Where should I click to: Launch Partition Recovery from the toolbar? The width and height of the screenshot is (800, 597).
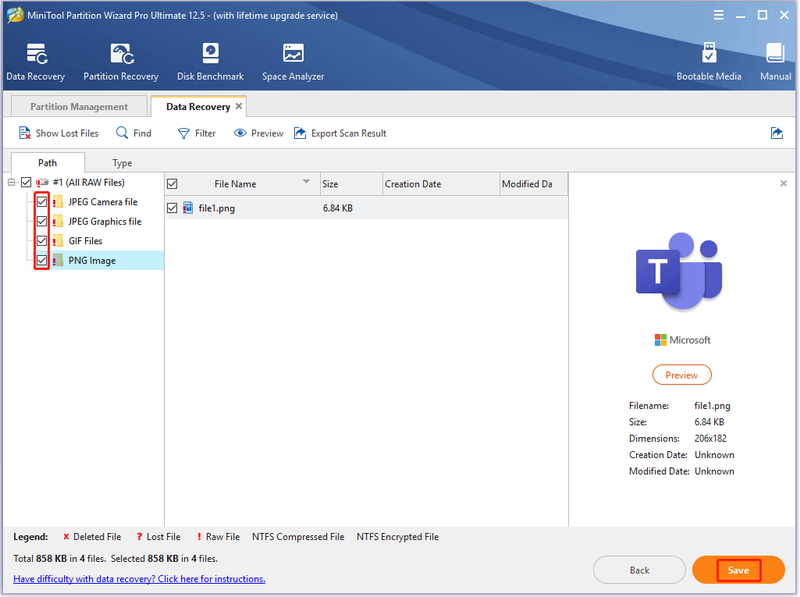[122, 54]
